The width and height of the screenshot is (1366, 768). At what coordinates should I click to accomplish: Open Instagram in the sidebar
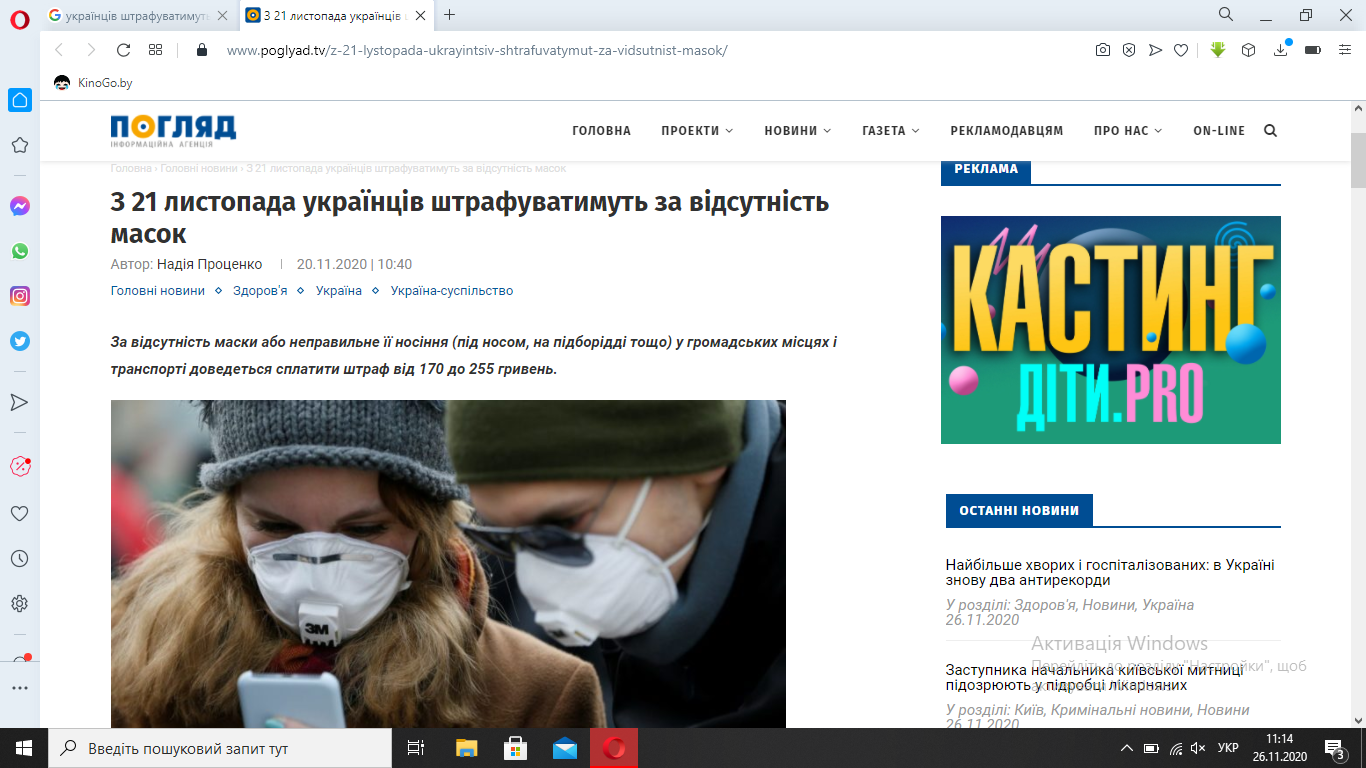point(20,296)
